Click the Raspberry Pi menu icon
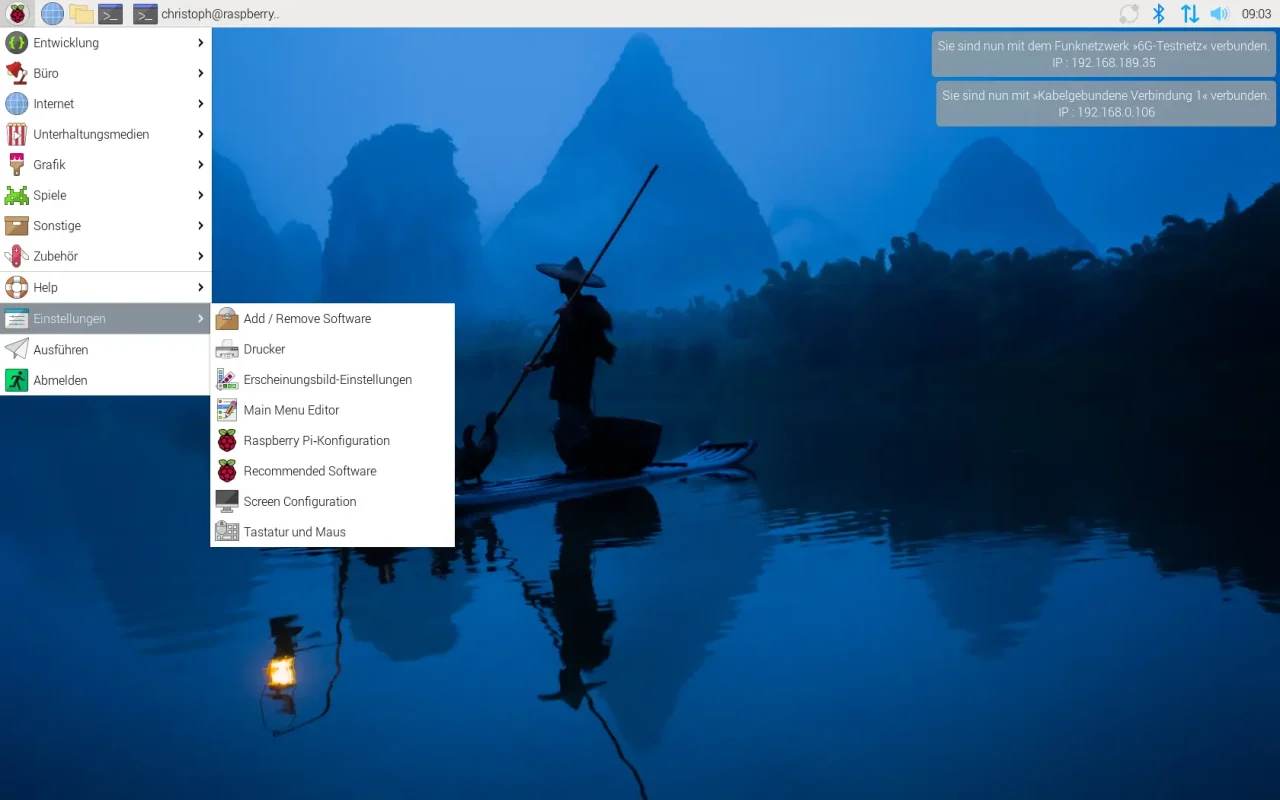1280x800 pixels. (17, 14)
